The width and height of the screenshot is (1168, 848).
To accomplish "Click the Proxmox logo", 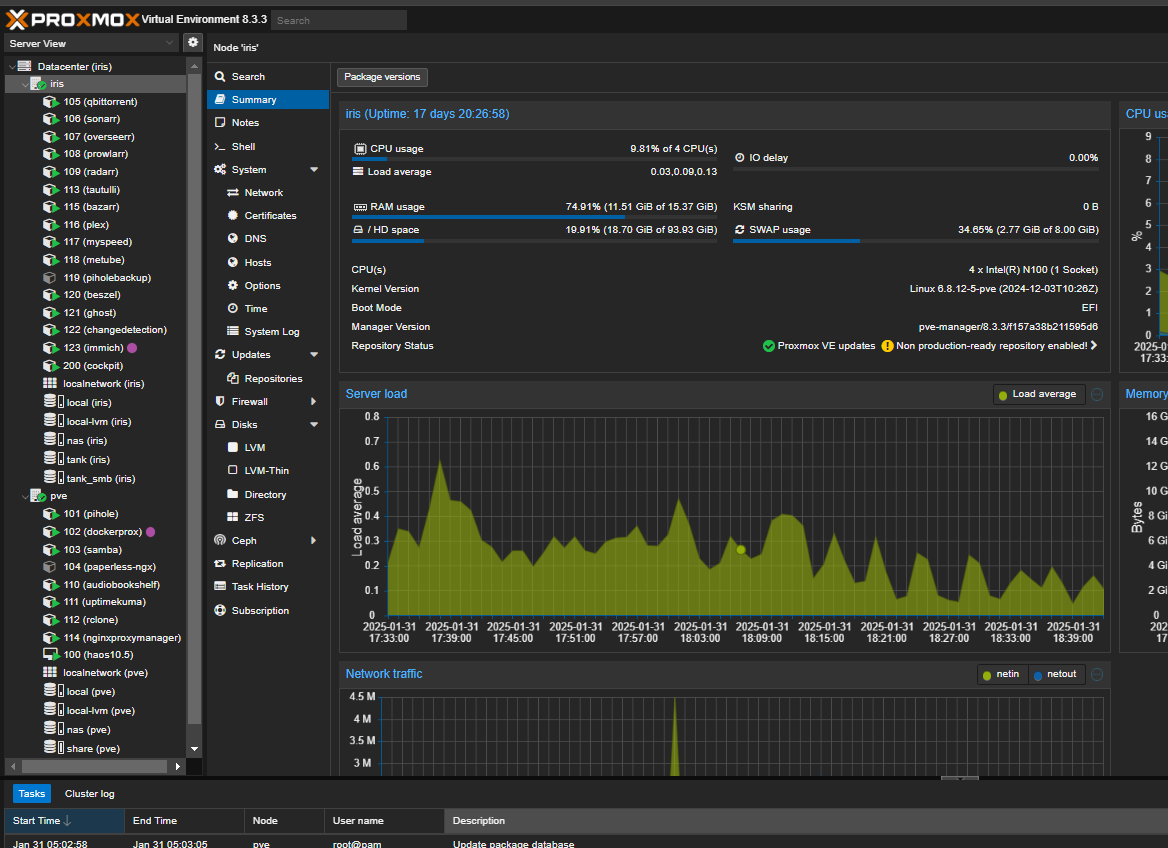I will click(72, 19).
